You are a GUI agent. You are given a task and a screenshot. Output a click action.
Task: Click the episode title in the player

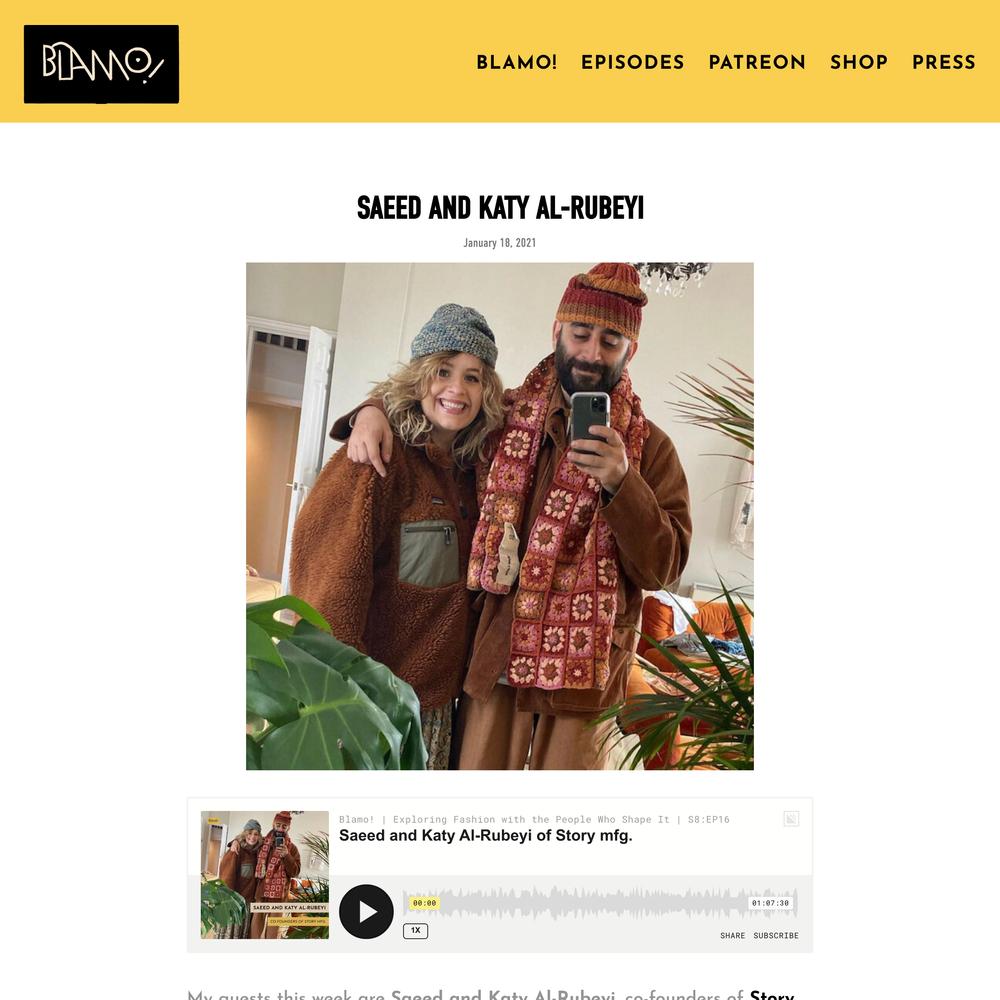click(x=485, y=835)
